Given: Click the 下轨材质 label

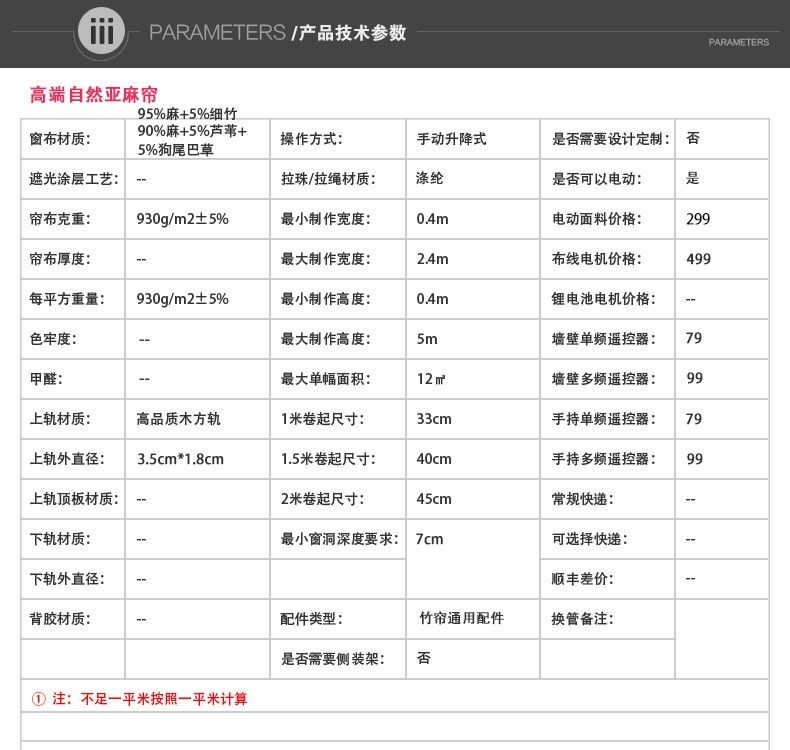Looking at the screenshot, I should click(x=60, y=539).
